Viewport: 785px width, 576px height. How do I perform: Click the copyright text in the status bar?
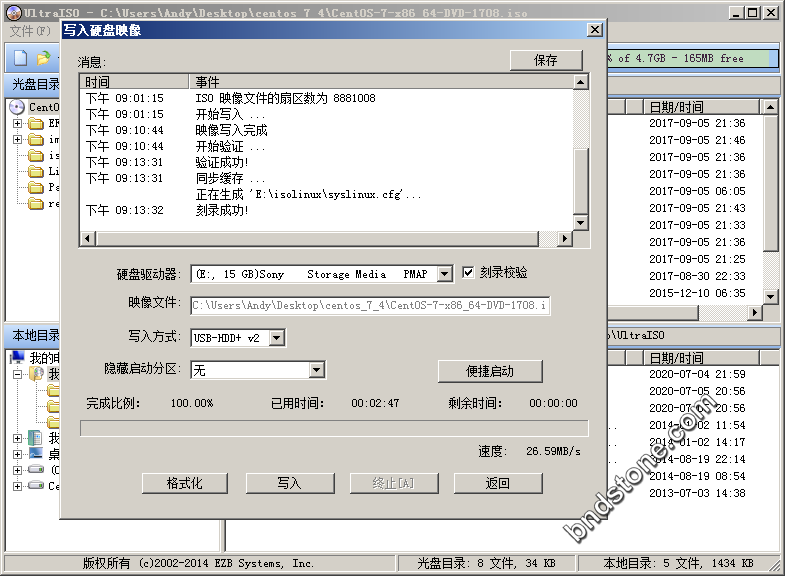point(198,563)
